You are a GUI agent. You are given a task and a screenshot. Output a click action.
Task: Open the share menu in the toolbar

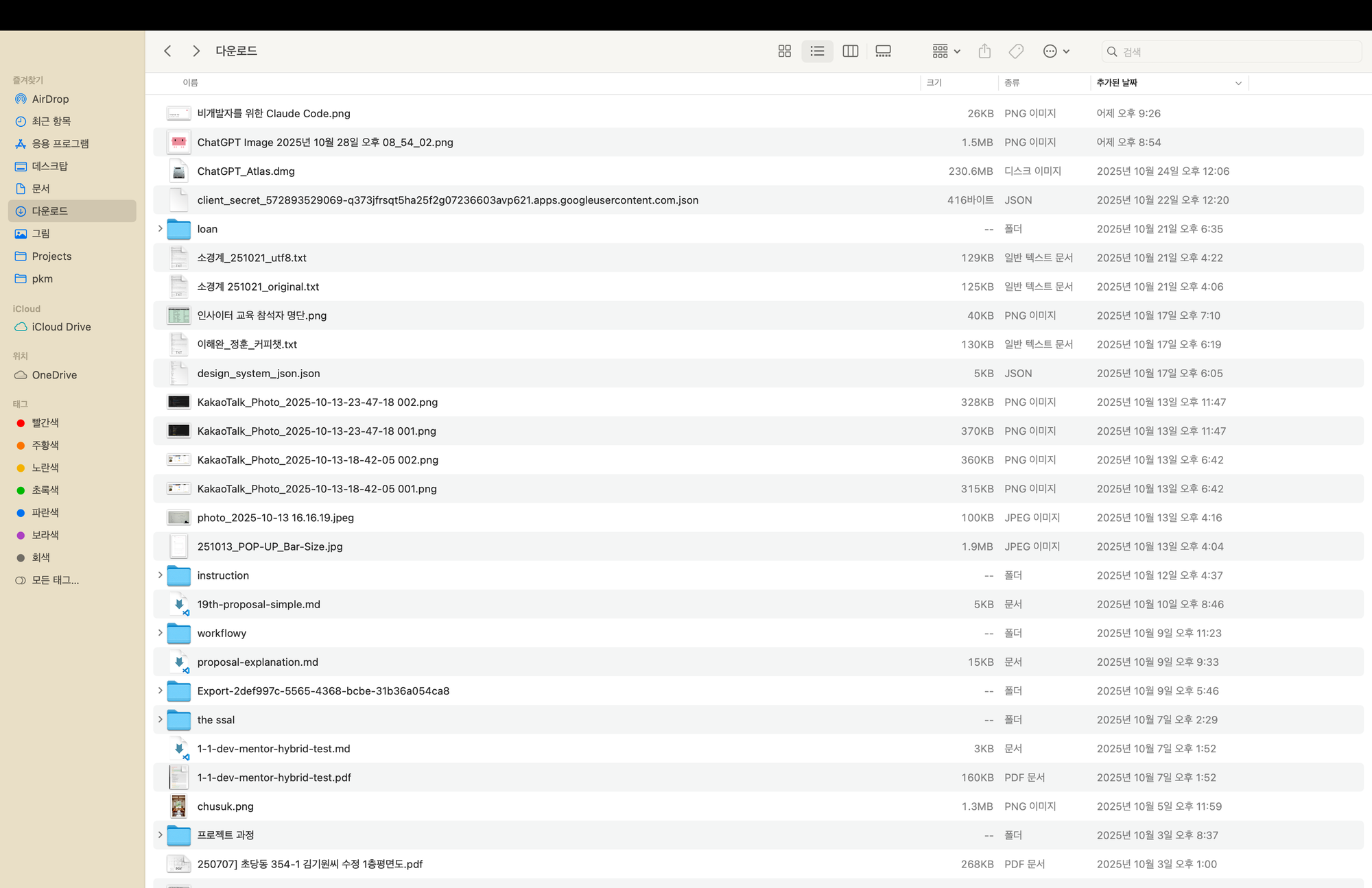point(984,51)
